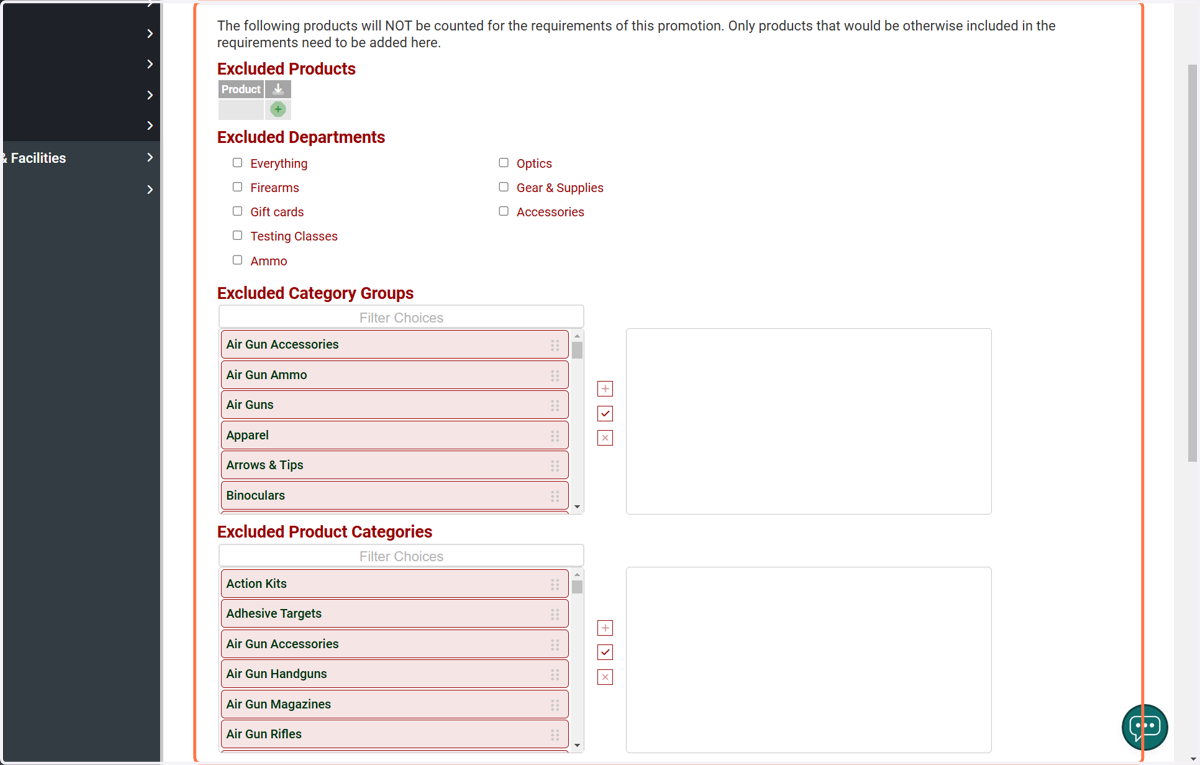Check the Accessories department checkbox
This screenshot has width=1200, height=765.
503,211
